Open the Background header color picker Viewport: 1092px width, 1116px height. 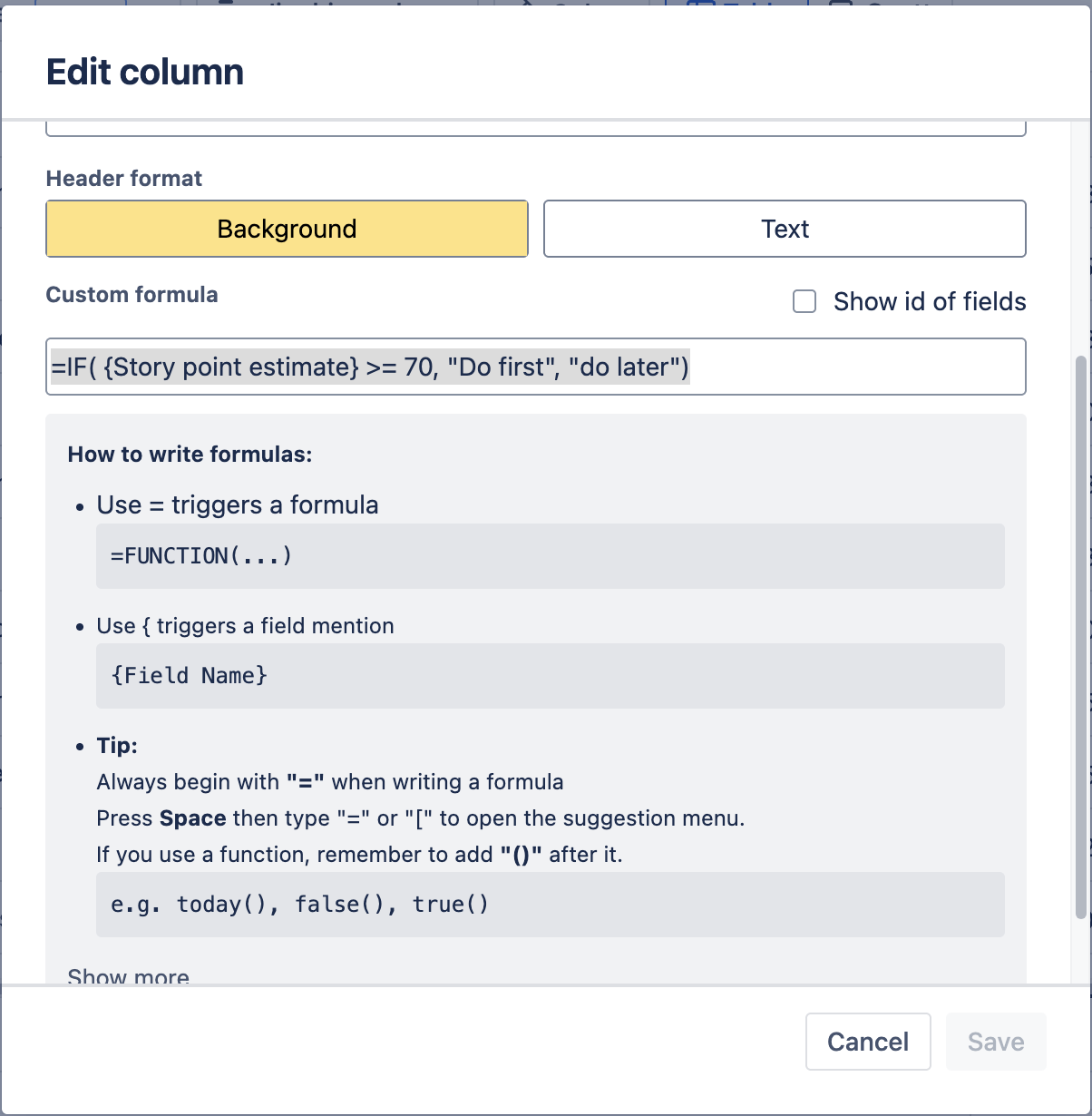click(287, 229)
